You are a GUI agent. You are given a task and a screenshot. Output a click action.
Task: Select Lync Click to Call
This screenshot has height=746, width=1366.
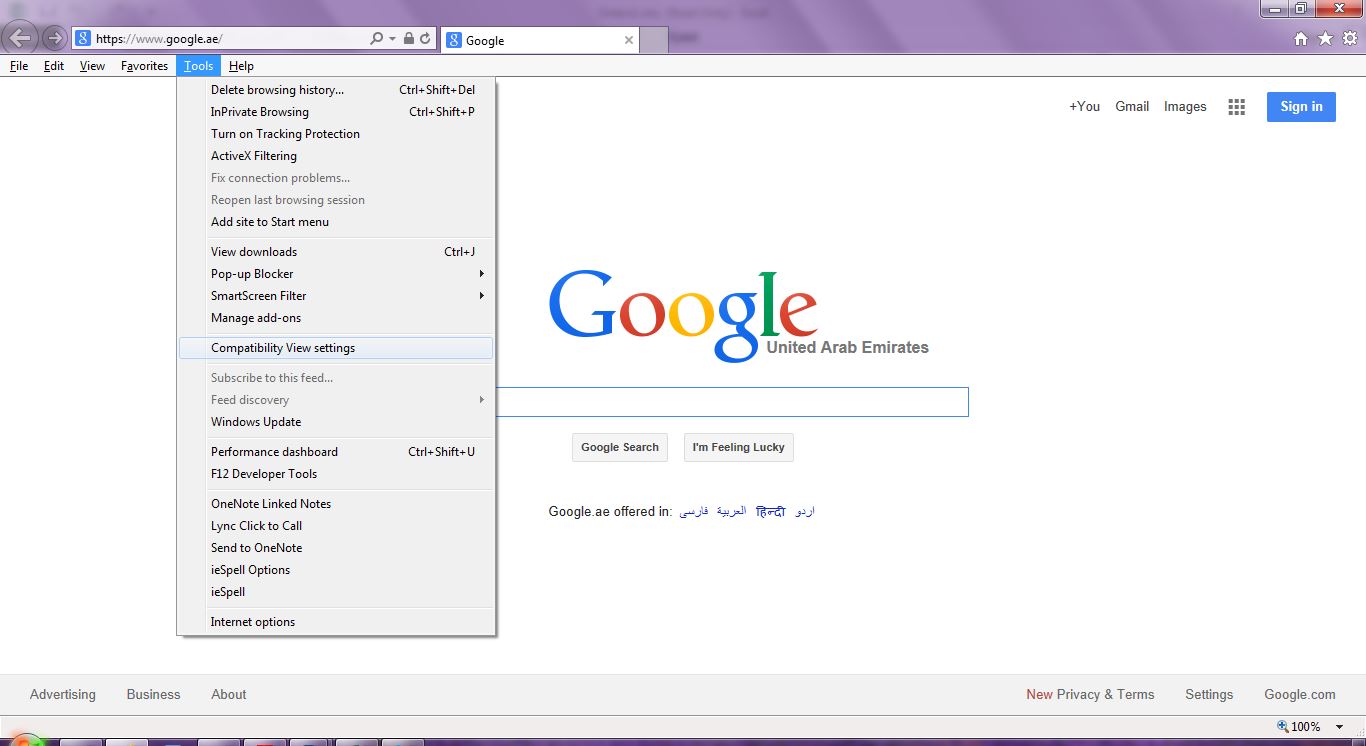(336, 526)
